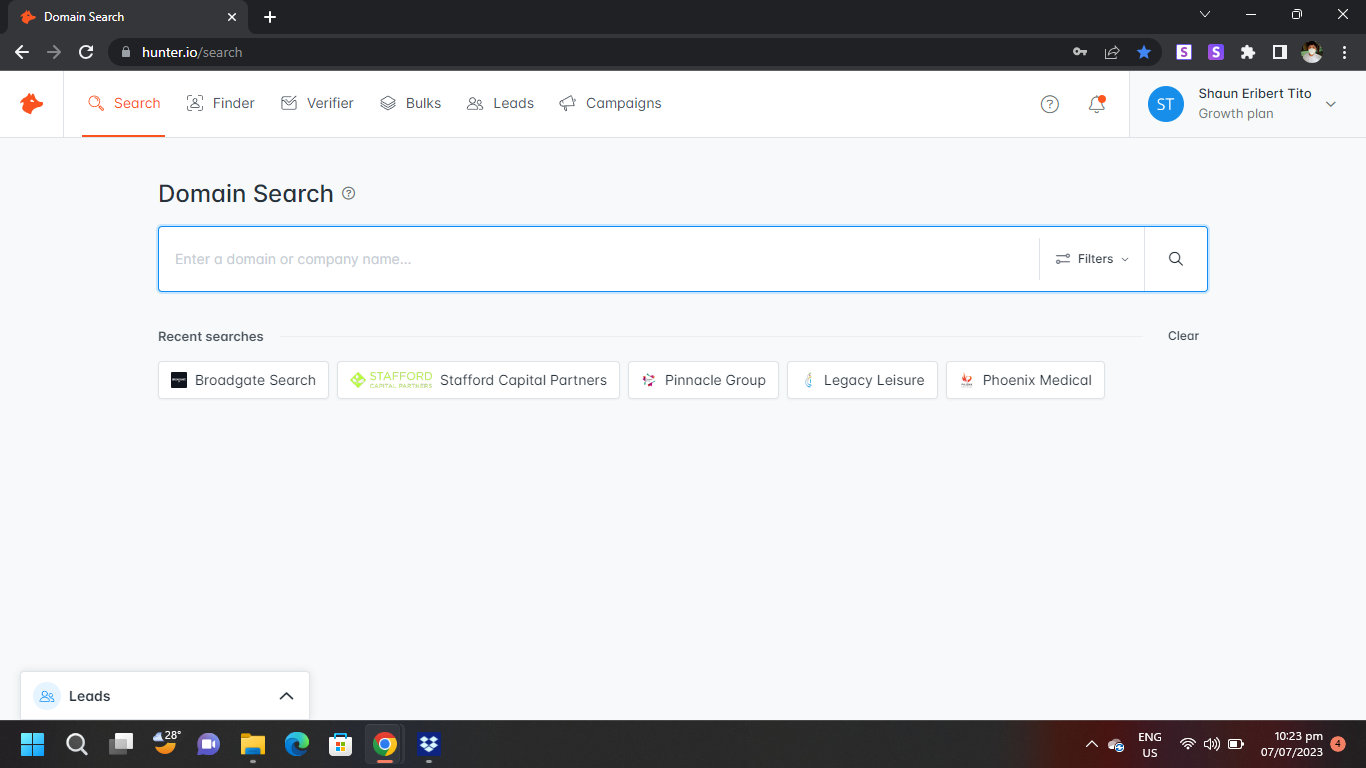Show hidden system tray icons
Viewport: 1366px width, 768px height.
pos(1091,744)
